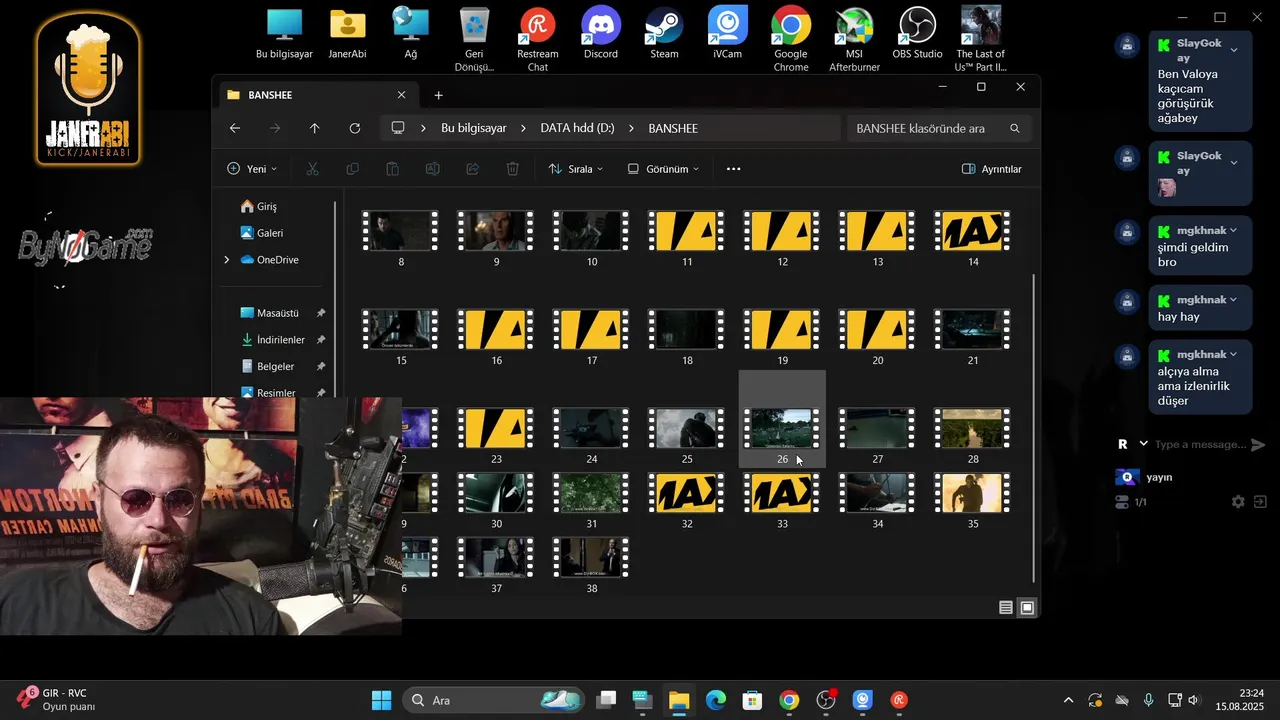
Task: Toggle the Ayrıntılar details pane
Action: point(991,169)
